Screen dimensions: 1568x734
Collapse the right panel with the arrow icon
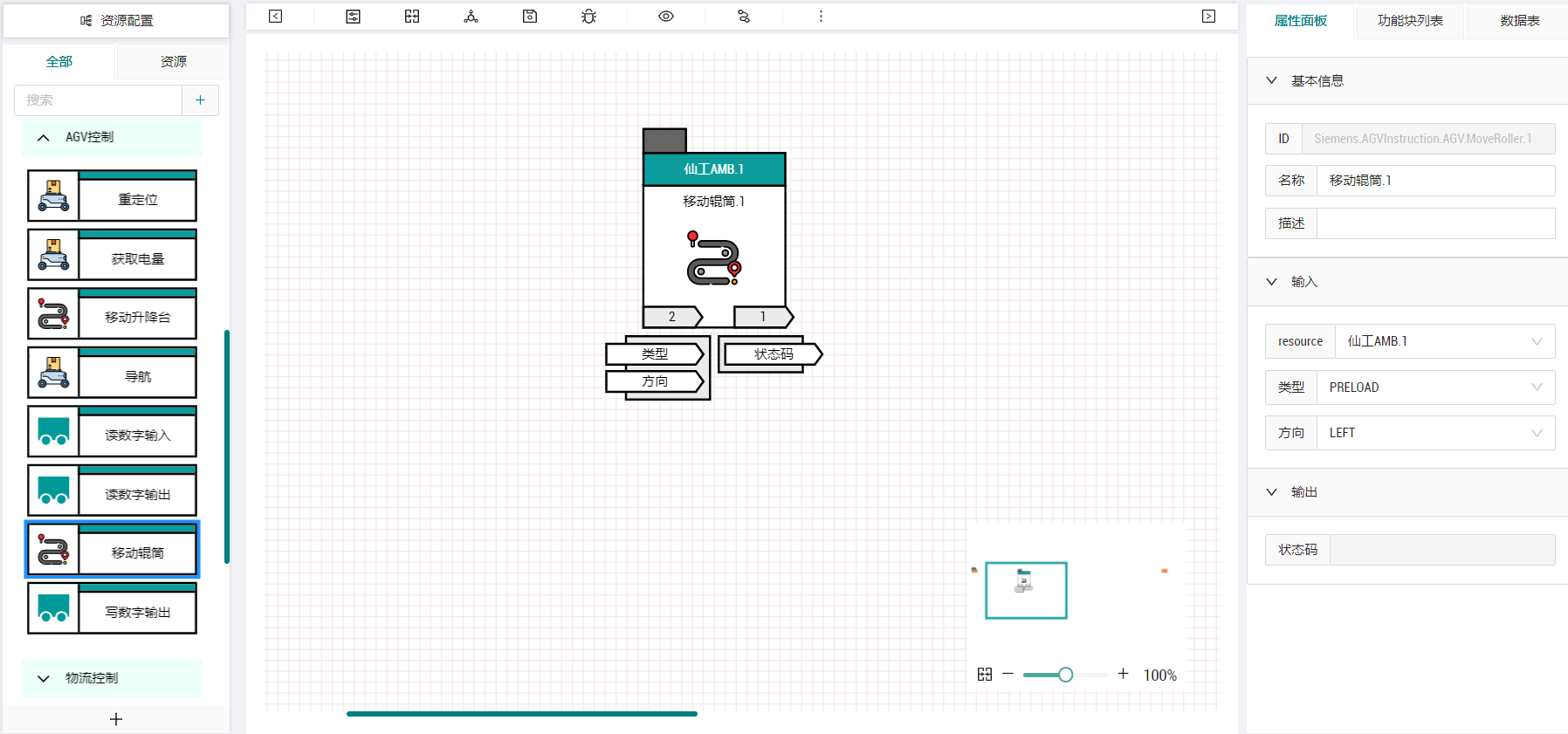click(x=1208, y=17)
